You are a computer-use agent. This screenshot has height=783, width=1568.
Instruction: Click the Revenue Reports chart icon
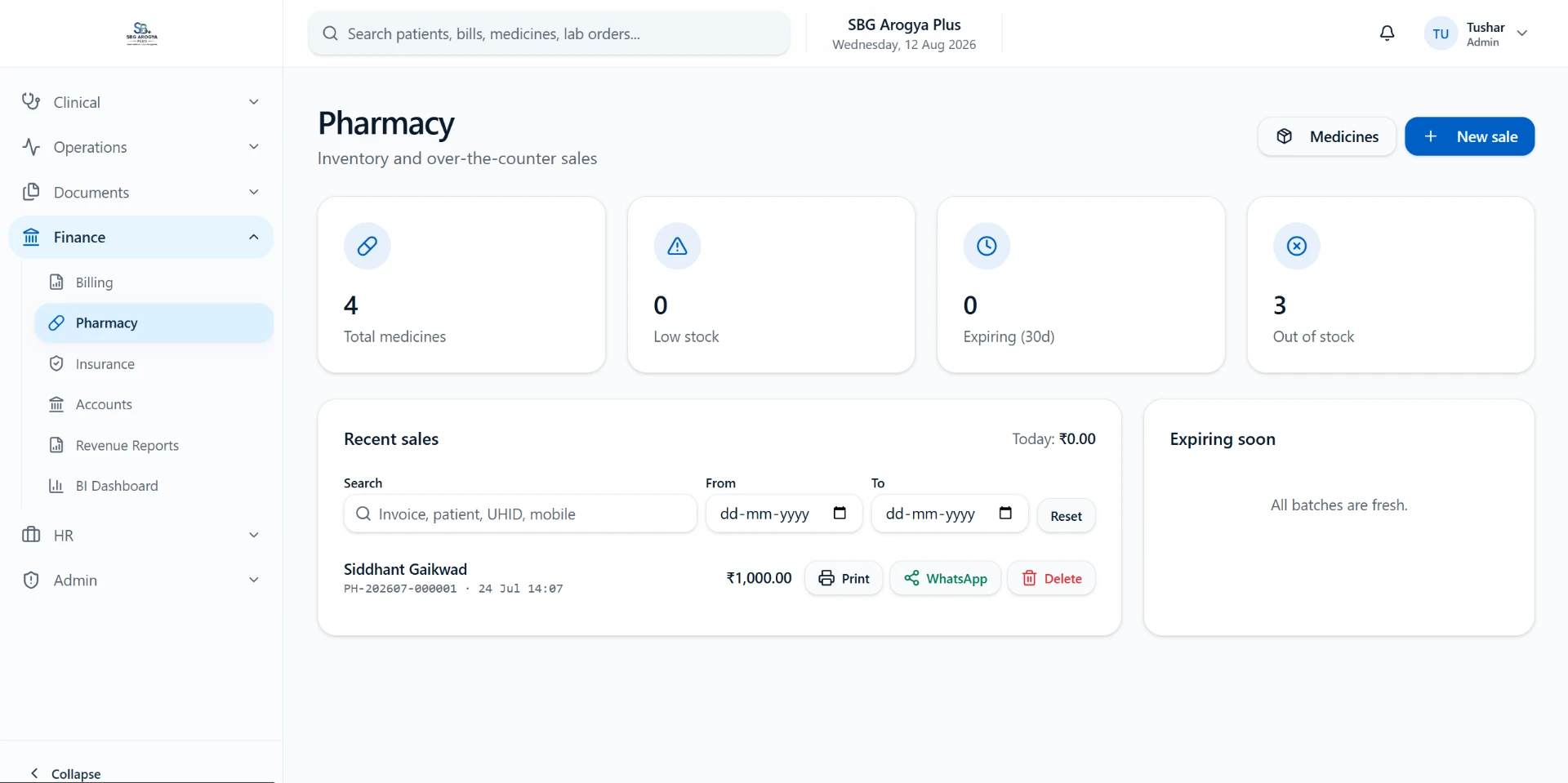tap(56, 445)
